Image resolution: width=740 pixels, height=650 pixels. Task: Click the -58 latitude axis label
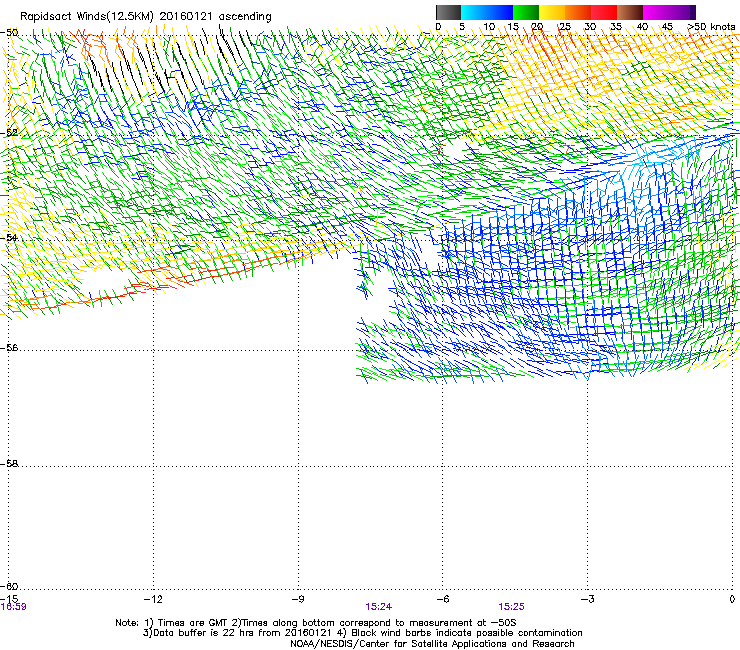tap(9, 464)
